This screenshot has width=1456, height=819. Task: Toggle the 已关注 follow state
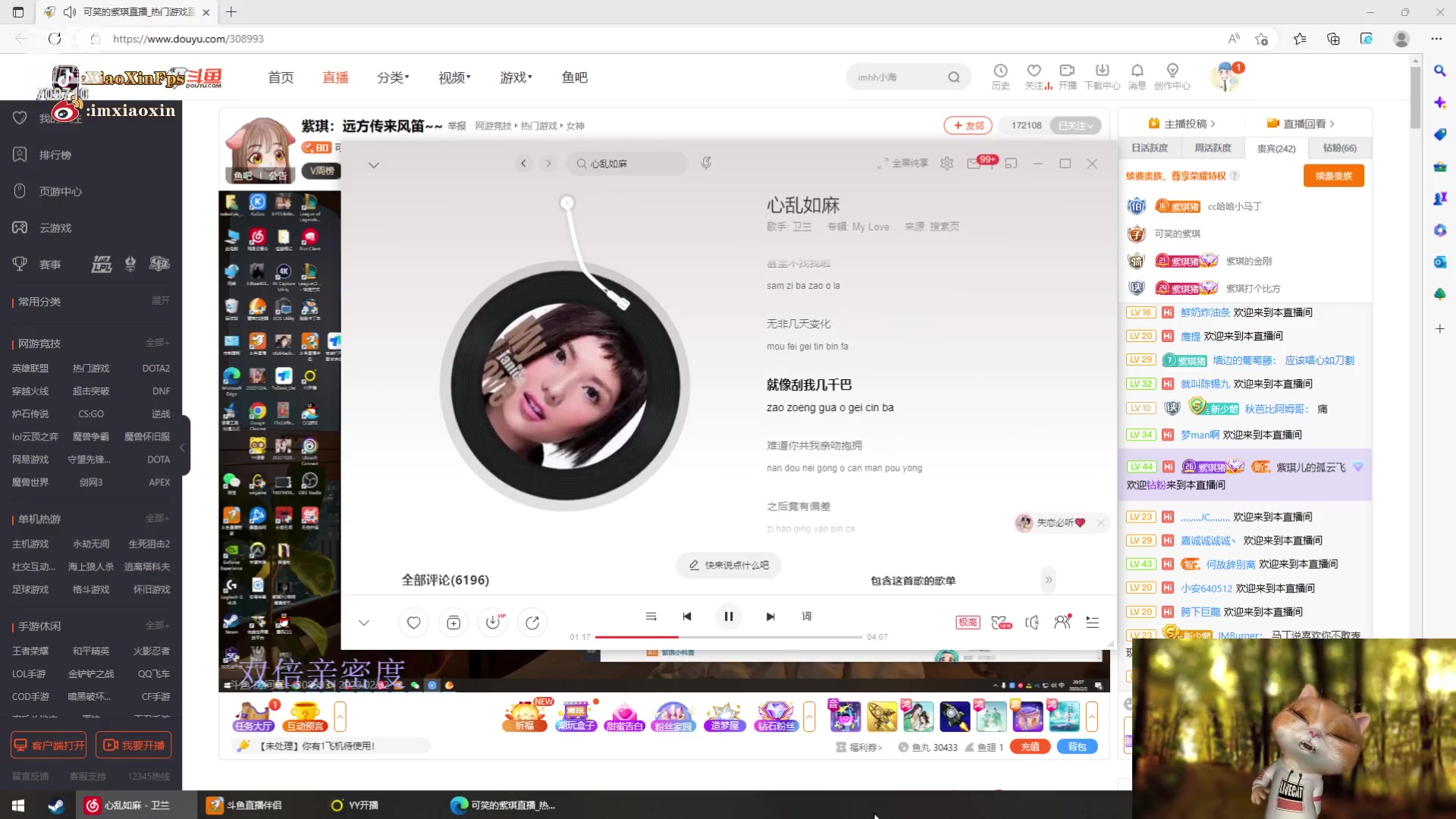[x=1075, y=125]
